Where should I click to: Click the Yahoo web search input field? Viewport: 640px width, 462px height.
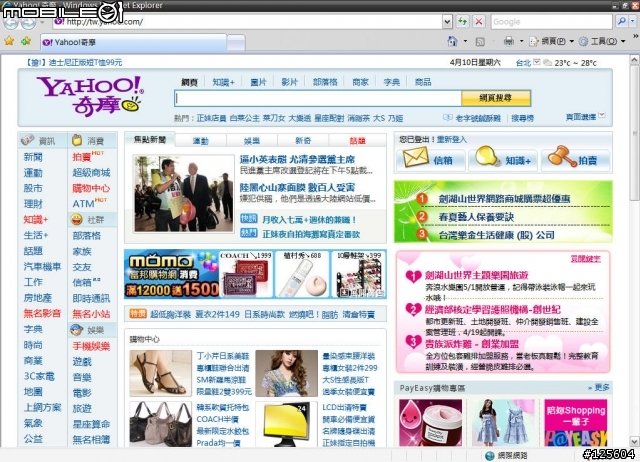318,98
